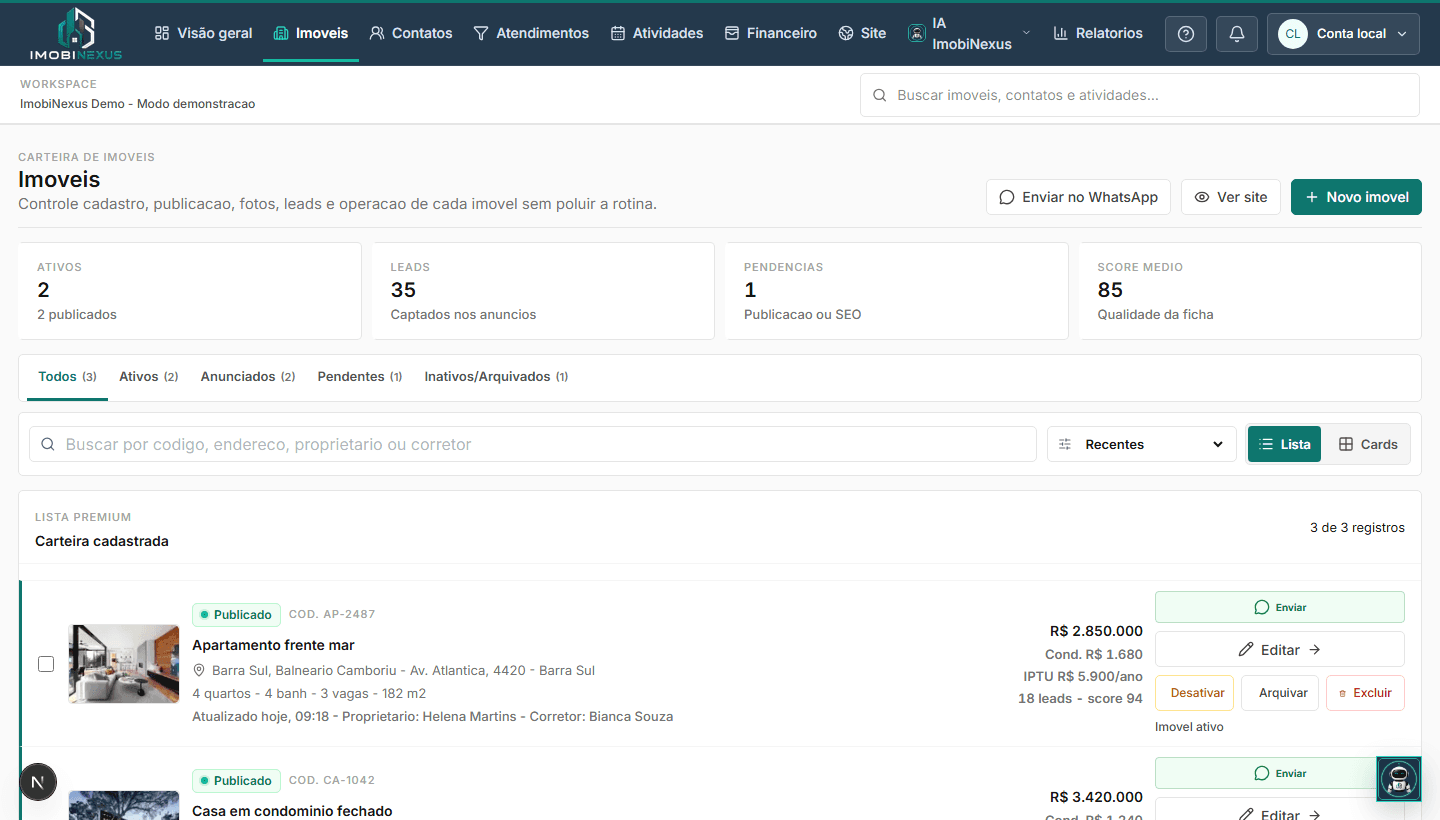Open Atendimentos section
This screenshot has width=1440, height=820.
point(531,34)
